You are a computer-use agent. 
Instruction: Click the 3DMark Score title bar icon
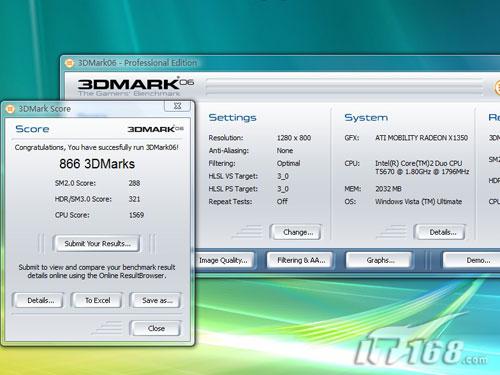point(10,109)
